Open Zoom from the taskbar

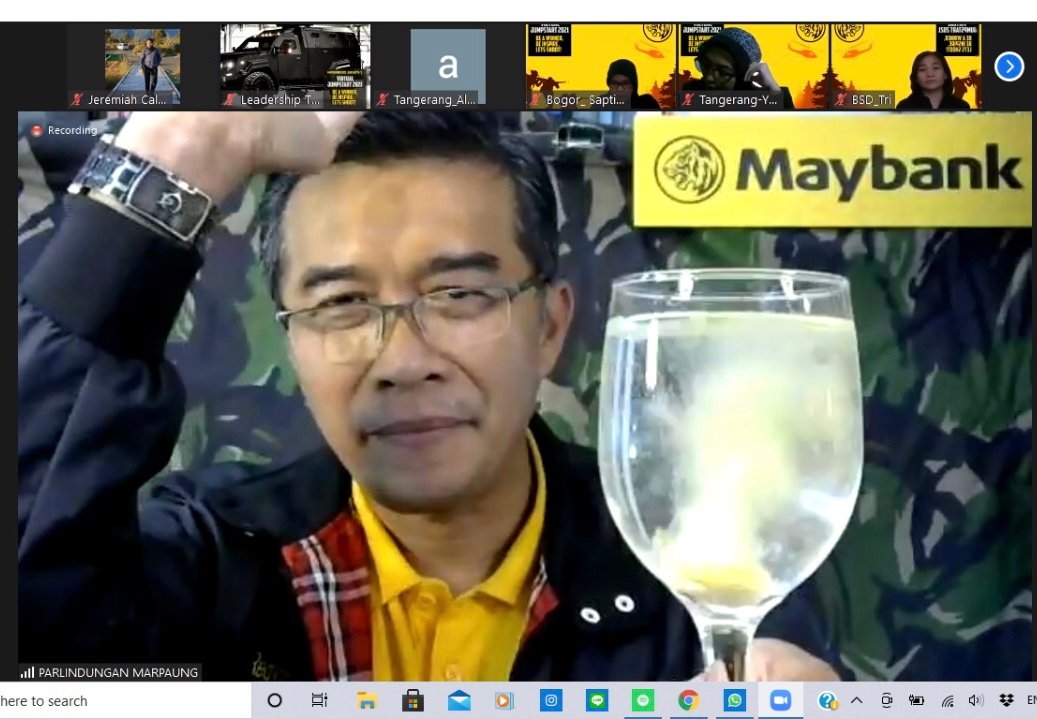click(780, 701)
